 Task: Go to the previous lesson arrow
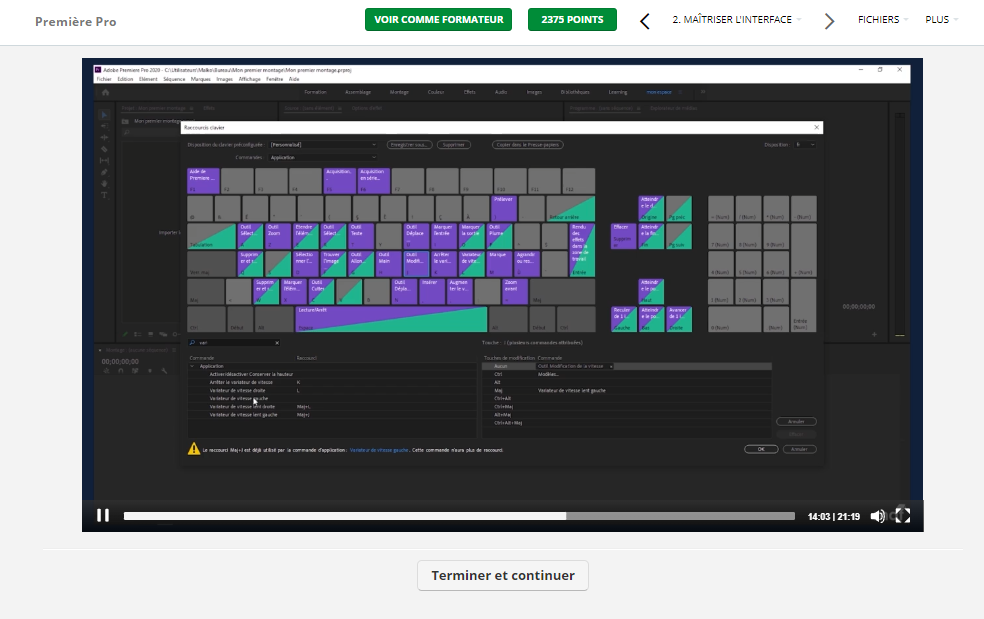(644, 21)
